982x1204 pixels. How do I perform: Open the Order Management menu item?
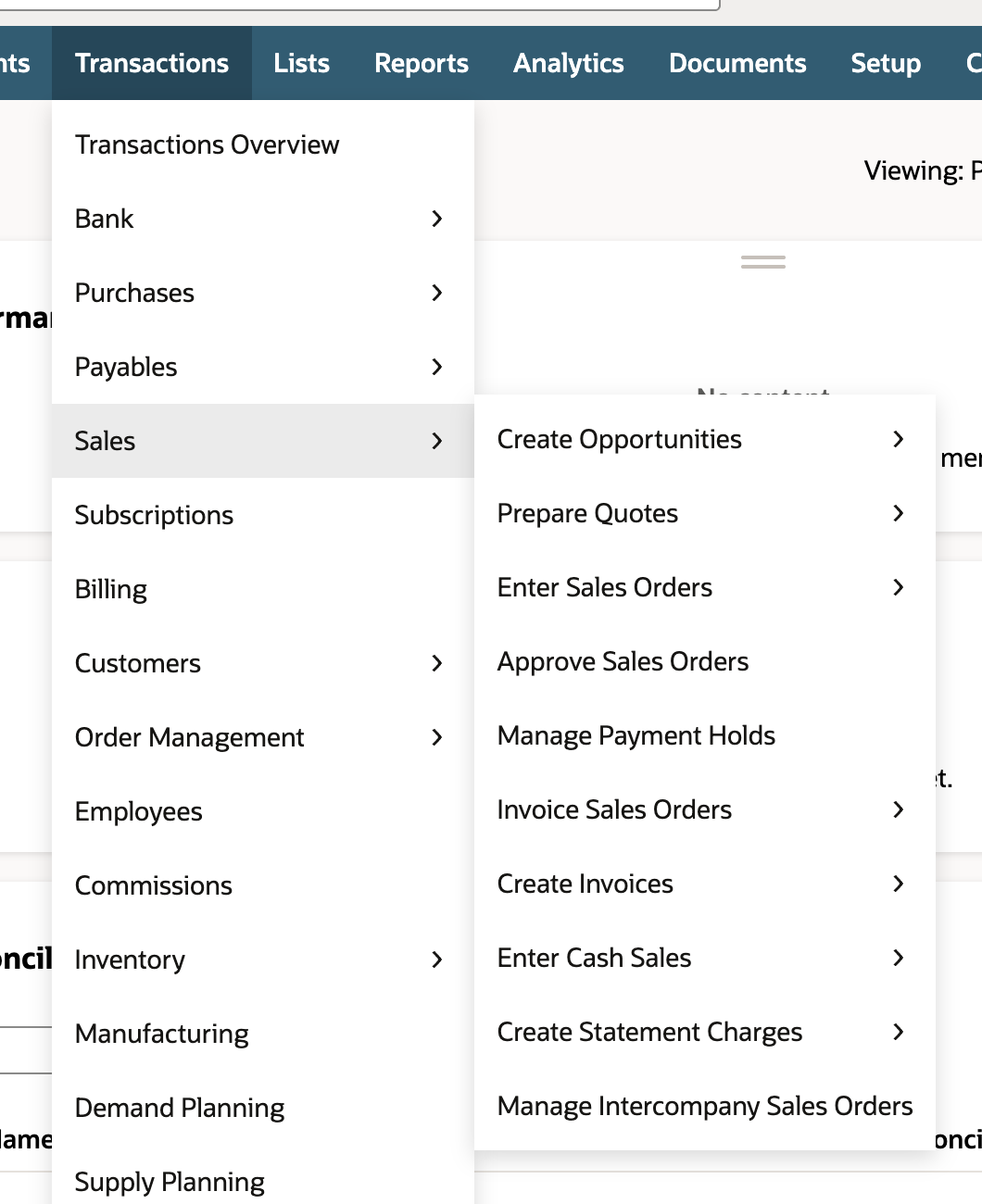click(x=263, y=737)
